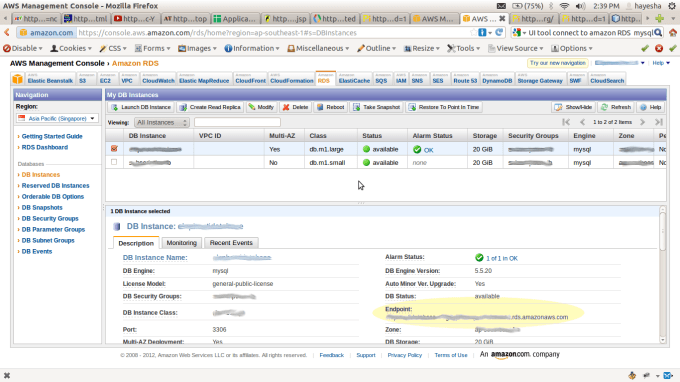Open the Viewing All Instances dropdown
This screenshot has height=382, width=680.
click(x=161, y=123)
